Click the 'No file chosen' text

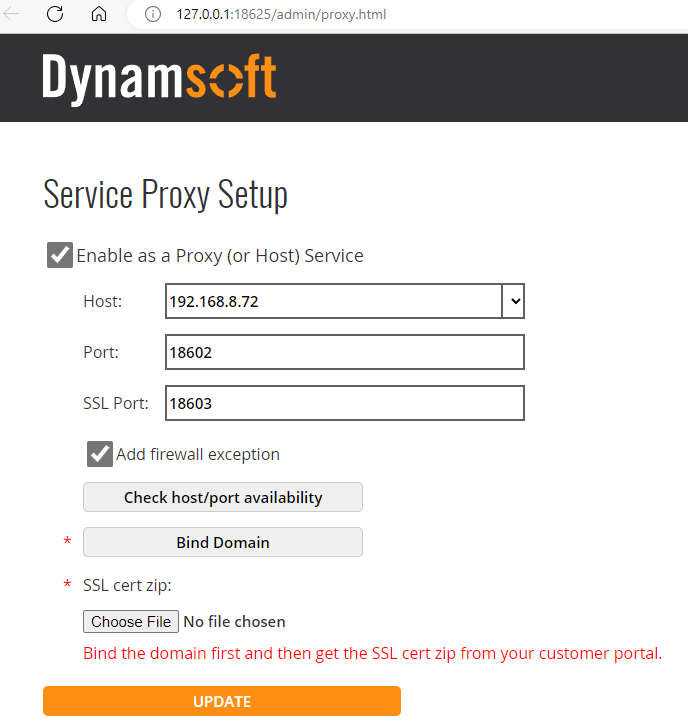pos(235,622)
